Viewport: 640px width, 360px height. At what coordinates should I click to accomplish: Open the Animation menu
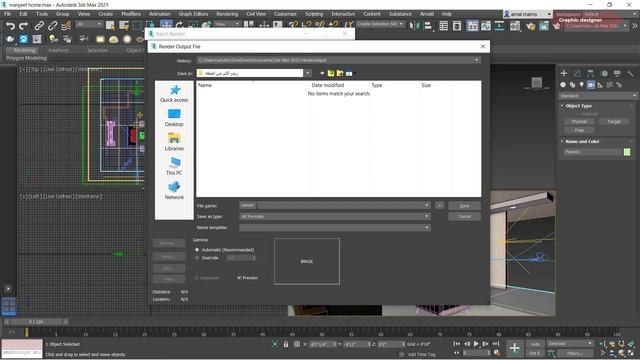click(160, 14)
